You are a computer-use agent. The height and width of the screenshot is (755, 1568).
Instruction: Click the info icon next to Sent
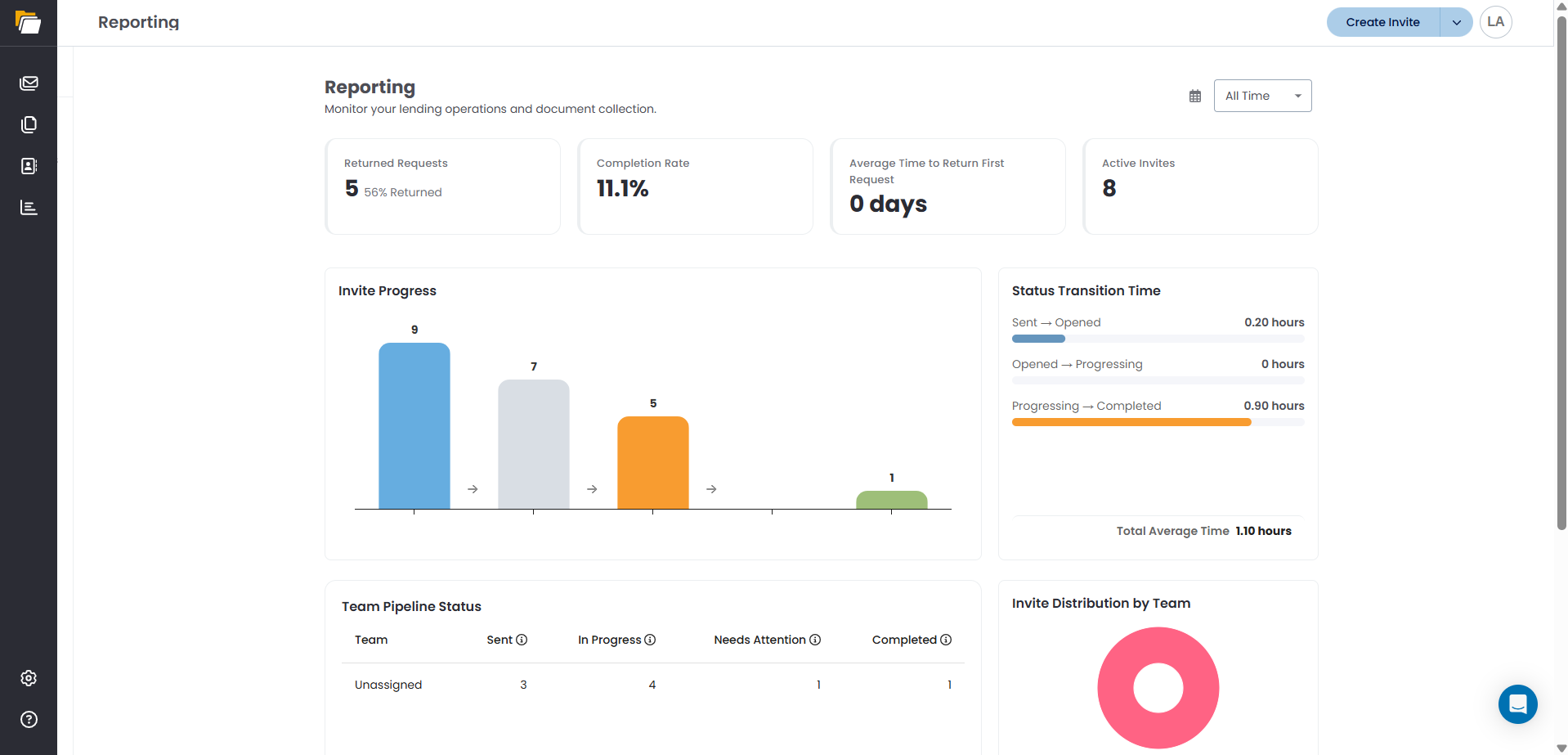[522, 640]
